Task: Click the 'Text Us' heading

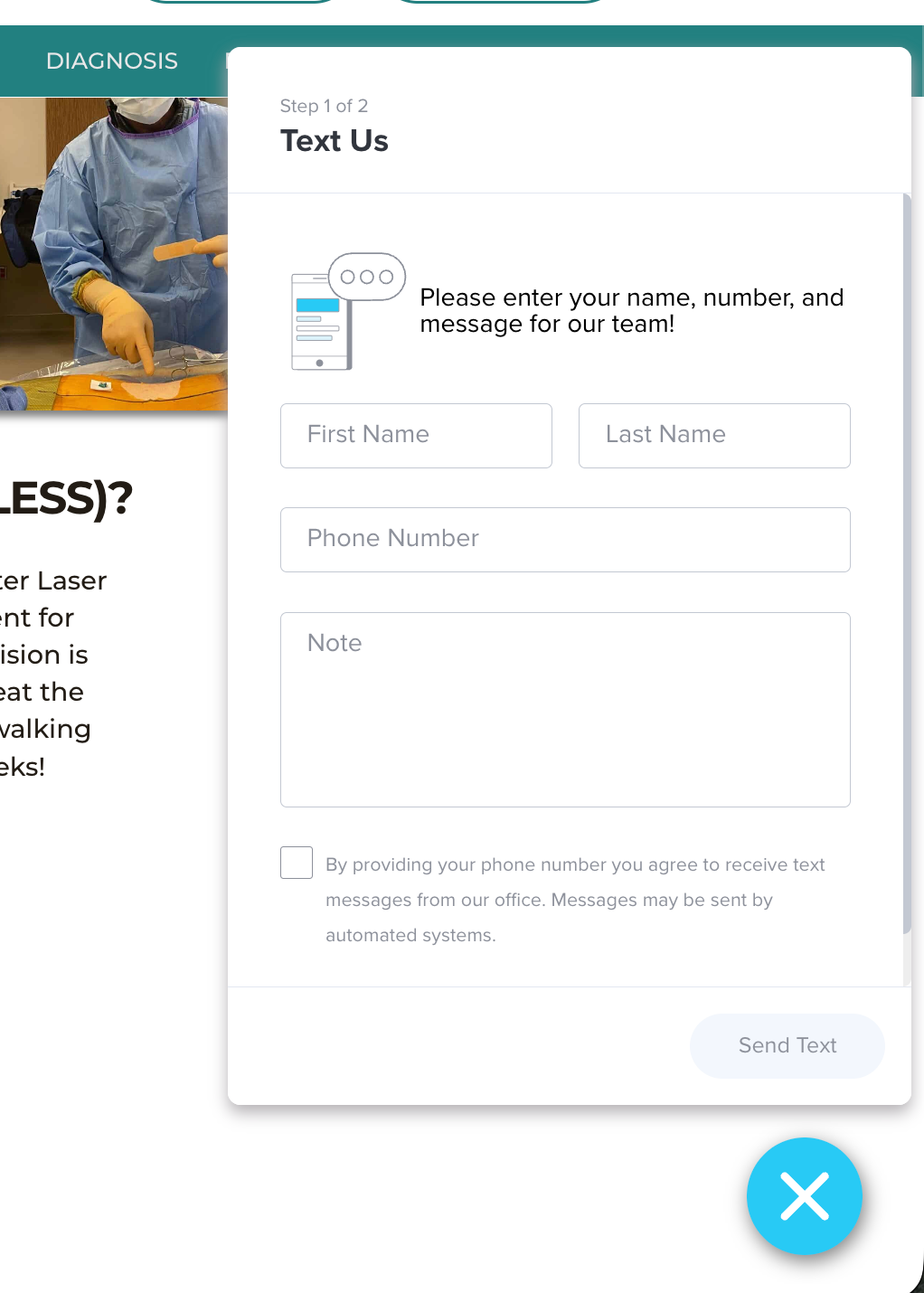Action: (335, 141)
